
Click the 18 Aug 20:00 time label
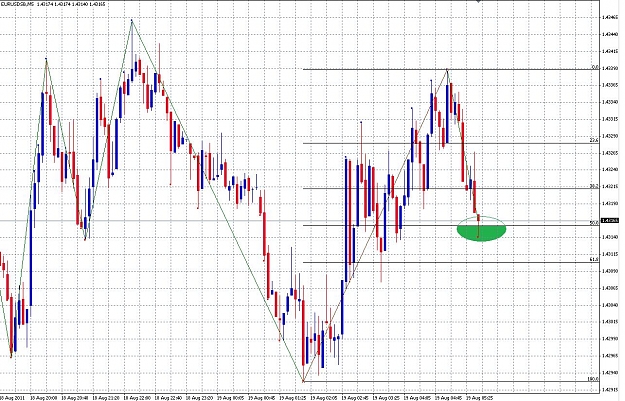pos(43,398)
